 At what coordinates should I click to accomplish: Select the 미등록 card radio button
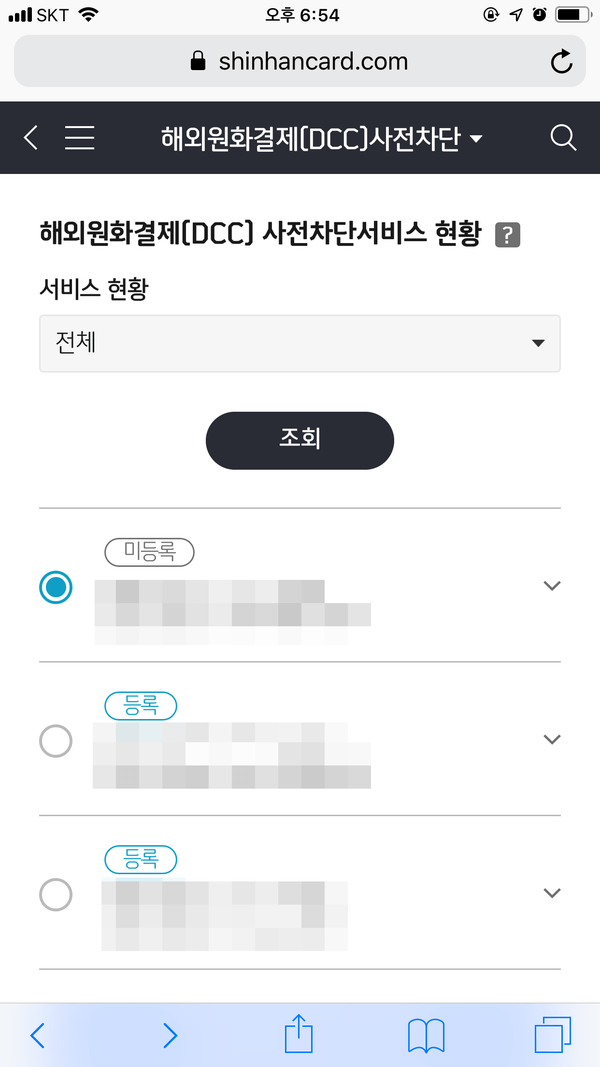56,587
